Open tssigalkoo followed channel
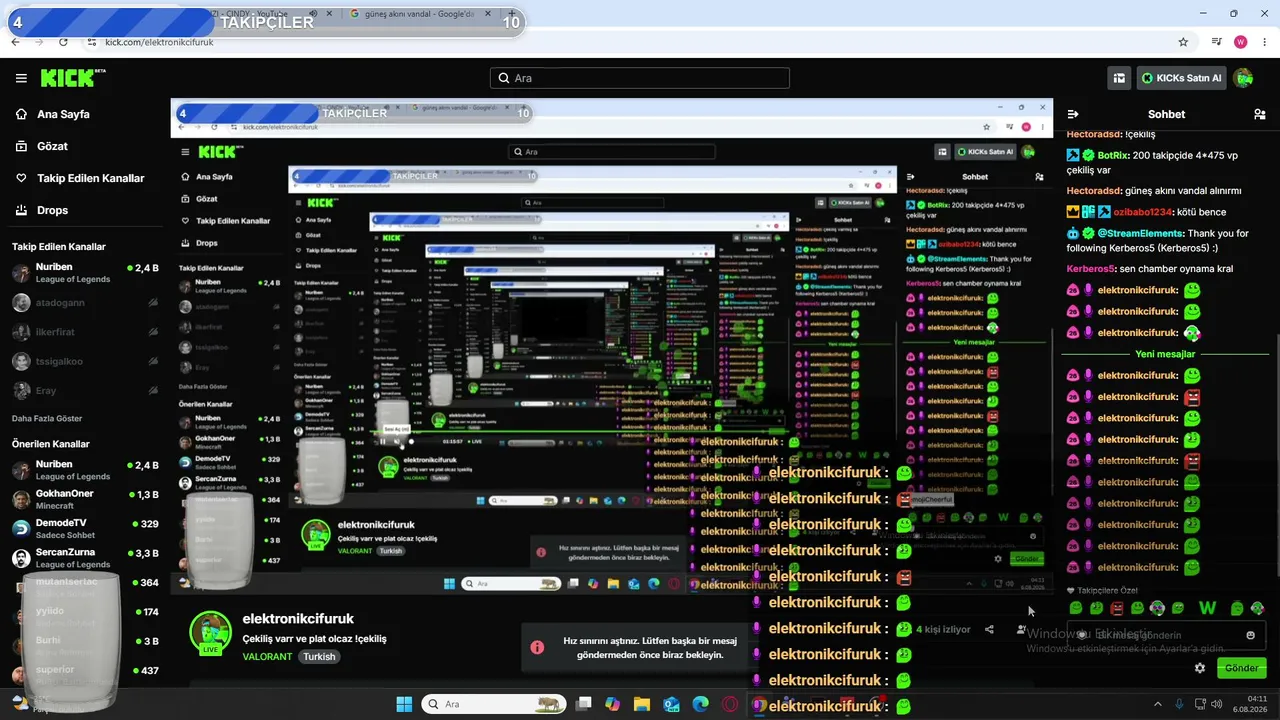 (85, 361)
